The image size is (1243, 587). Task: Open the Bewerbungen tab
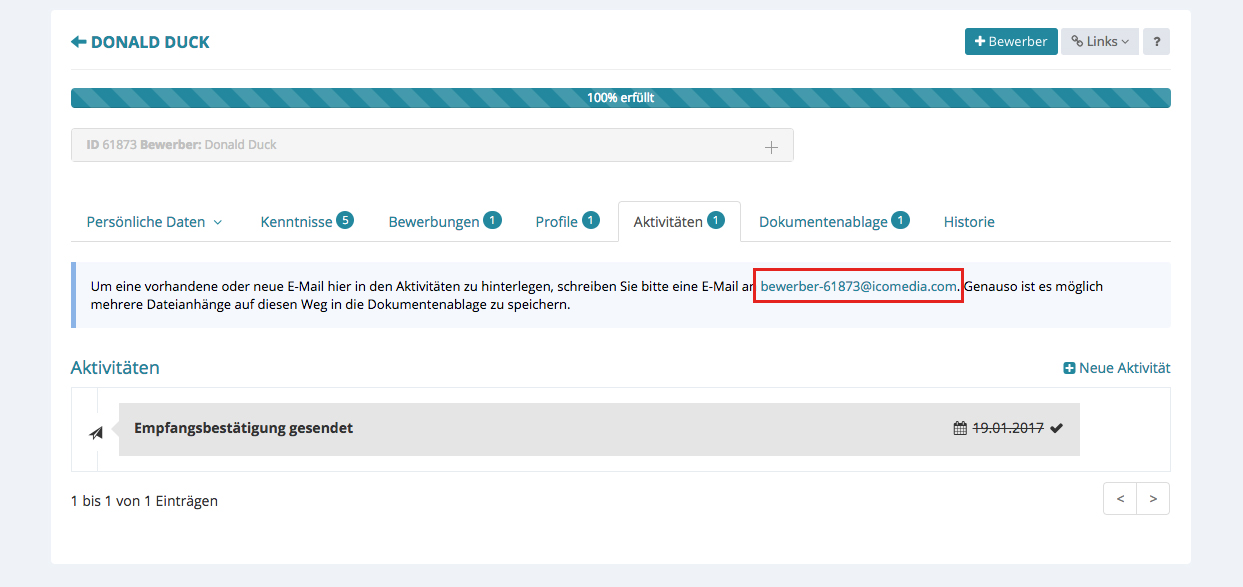point(444,222)
